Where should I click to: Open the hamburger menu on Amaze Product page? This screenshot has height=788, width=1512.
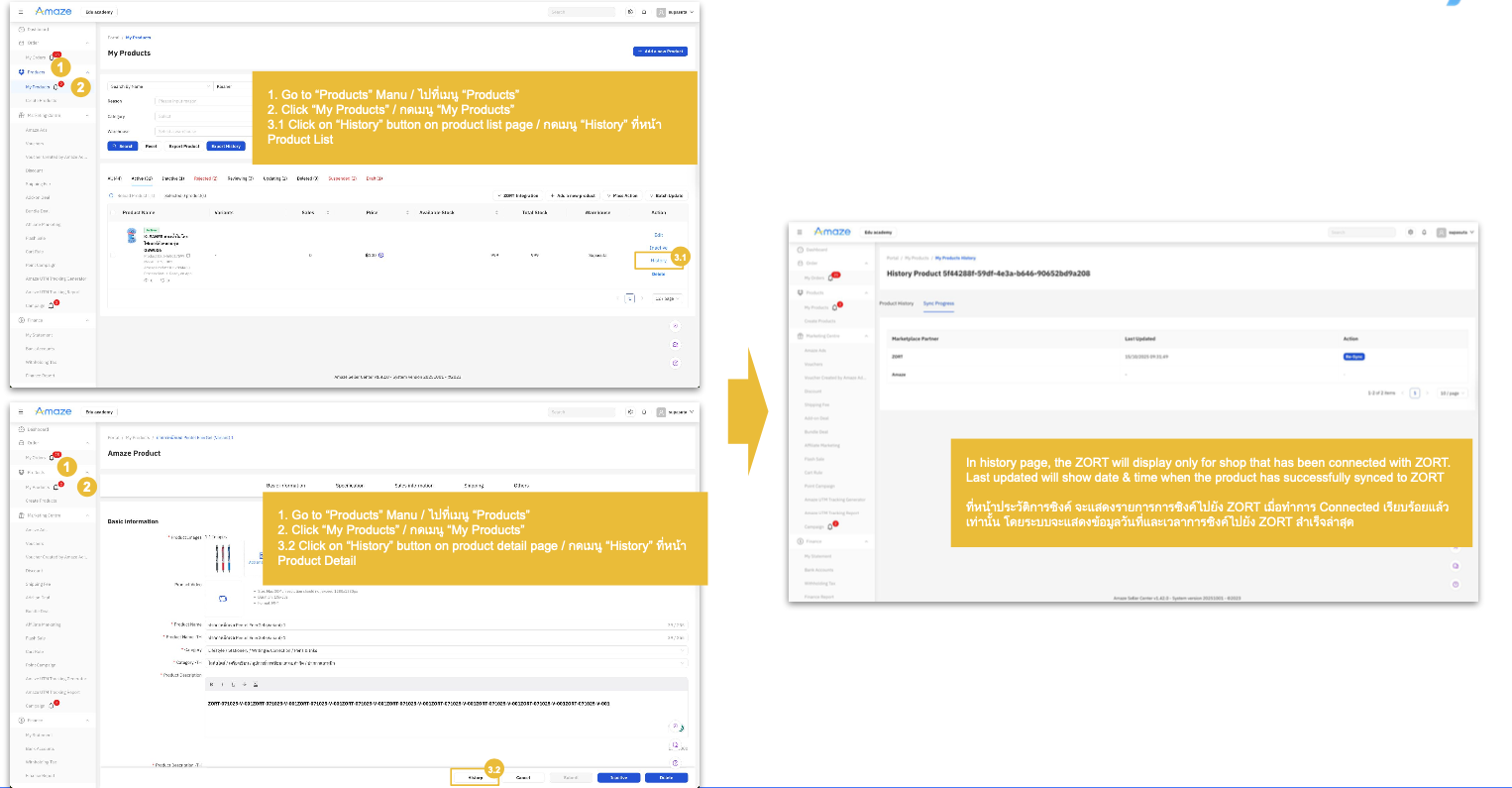[21, 411]
